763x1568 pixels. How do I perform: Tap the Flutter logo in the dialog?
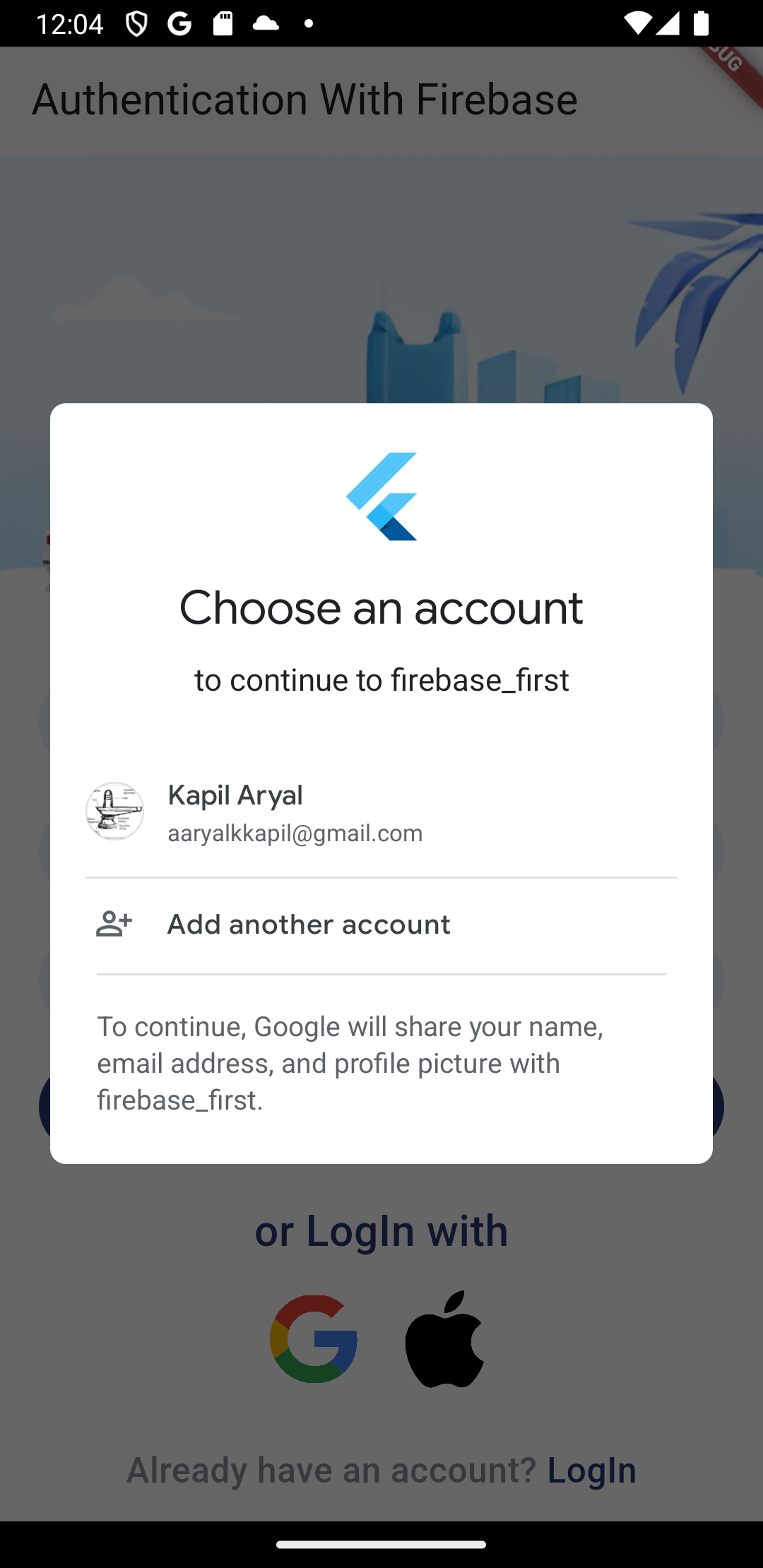click(x=381, y=497)
